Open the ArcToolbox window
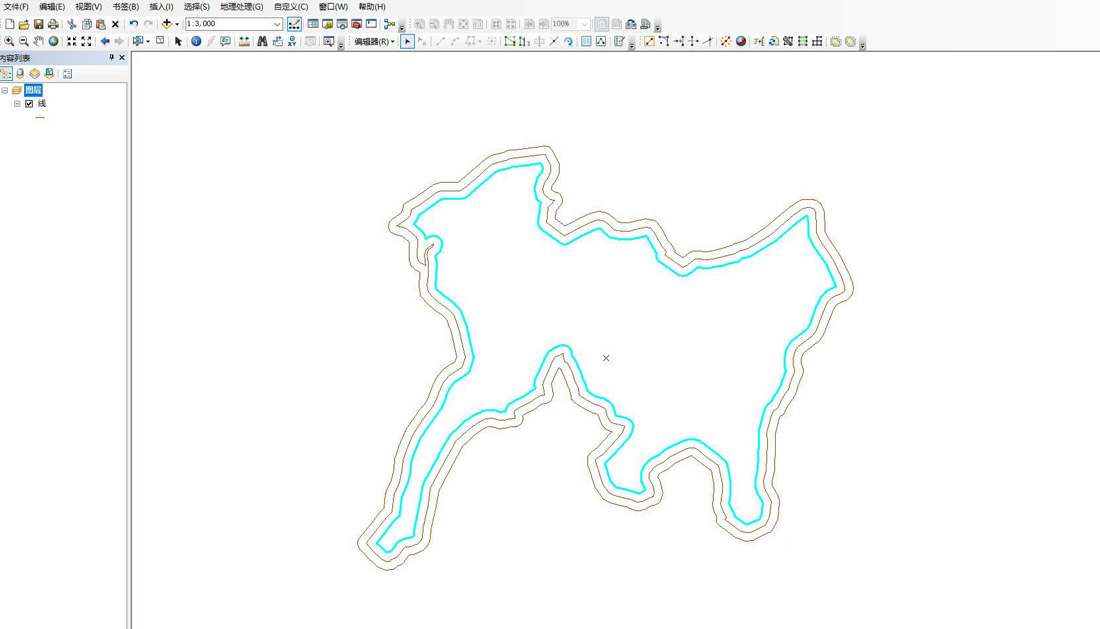Screen dimensions: 1100x629 coord(356,24)
